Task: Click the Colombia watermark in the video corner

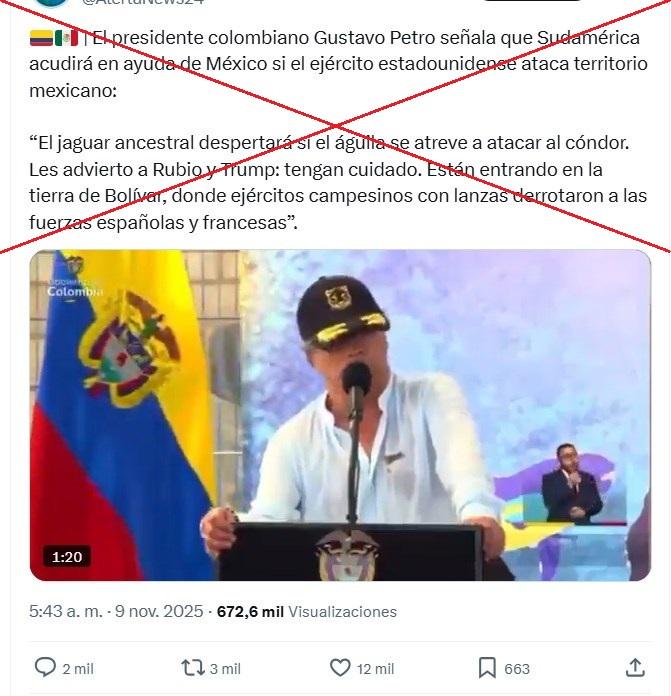Action: click(x=75, y=289)
